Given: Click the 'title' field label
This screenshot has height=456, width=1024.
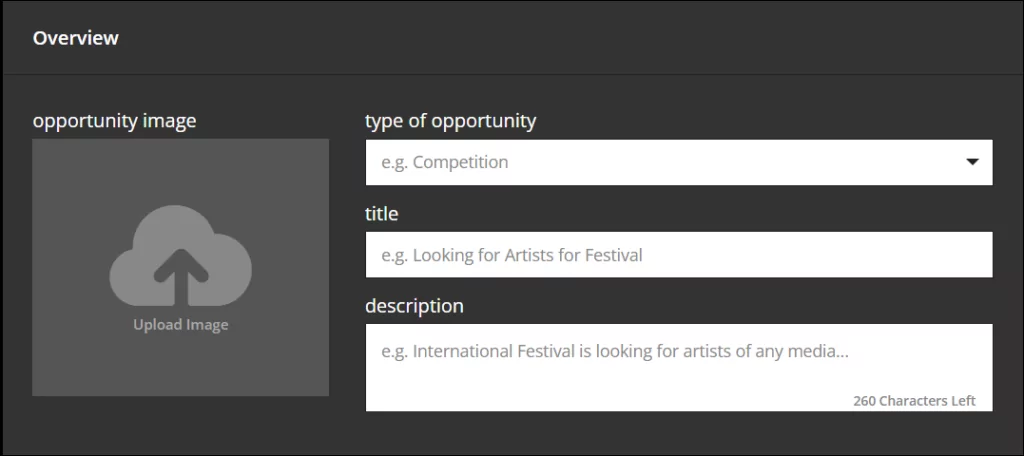Looking at the screenshot, I should coord(382,213).
